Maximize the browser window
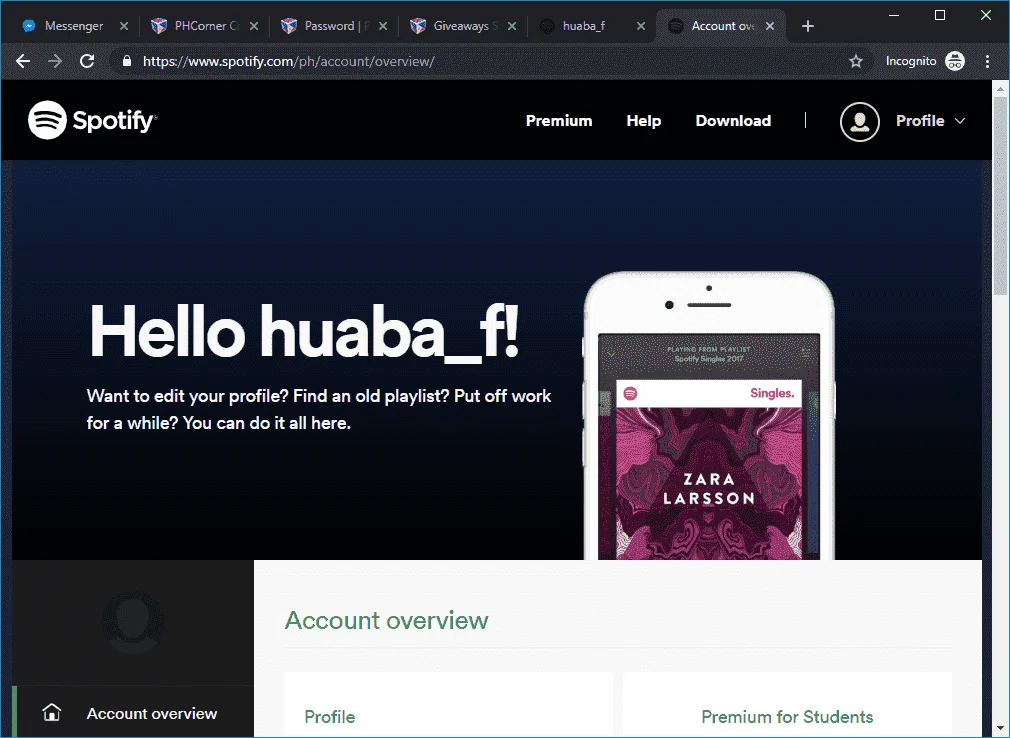Image resolution: width=1010 pixels, height=738 pixels. point(940,15)
